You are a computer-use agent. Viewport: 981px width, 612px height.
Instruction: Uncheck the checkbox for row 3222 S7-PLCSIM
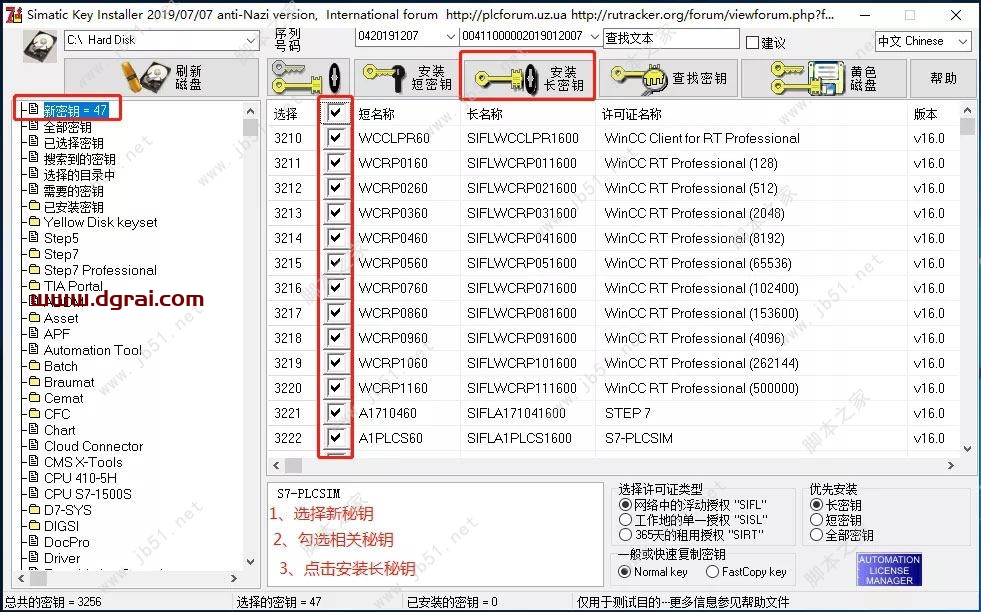(x=335, y=438)
